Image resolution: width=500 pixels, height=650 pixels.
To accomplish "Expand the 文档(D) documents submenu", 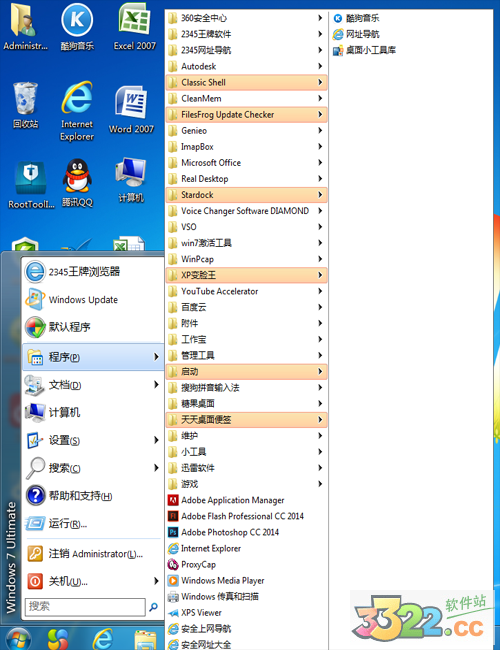I will click(x=93, y=385).
